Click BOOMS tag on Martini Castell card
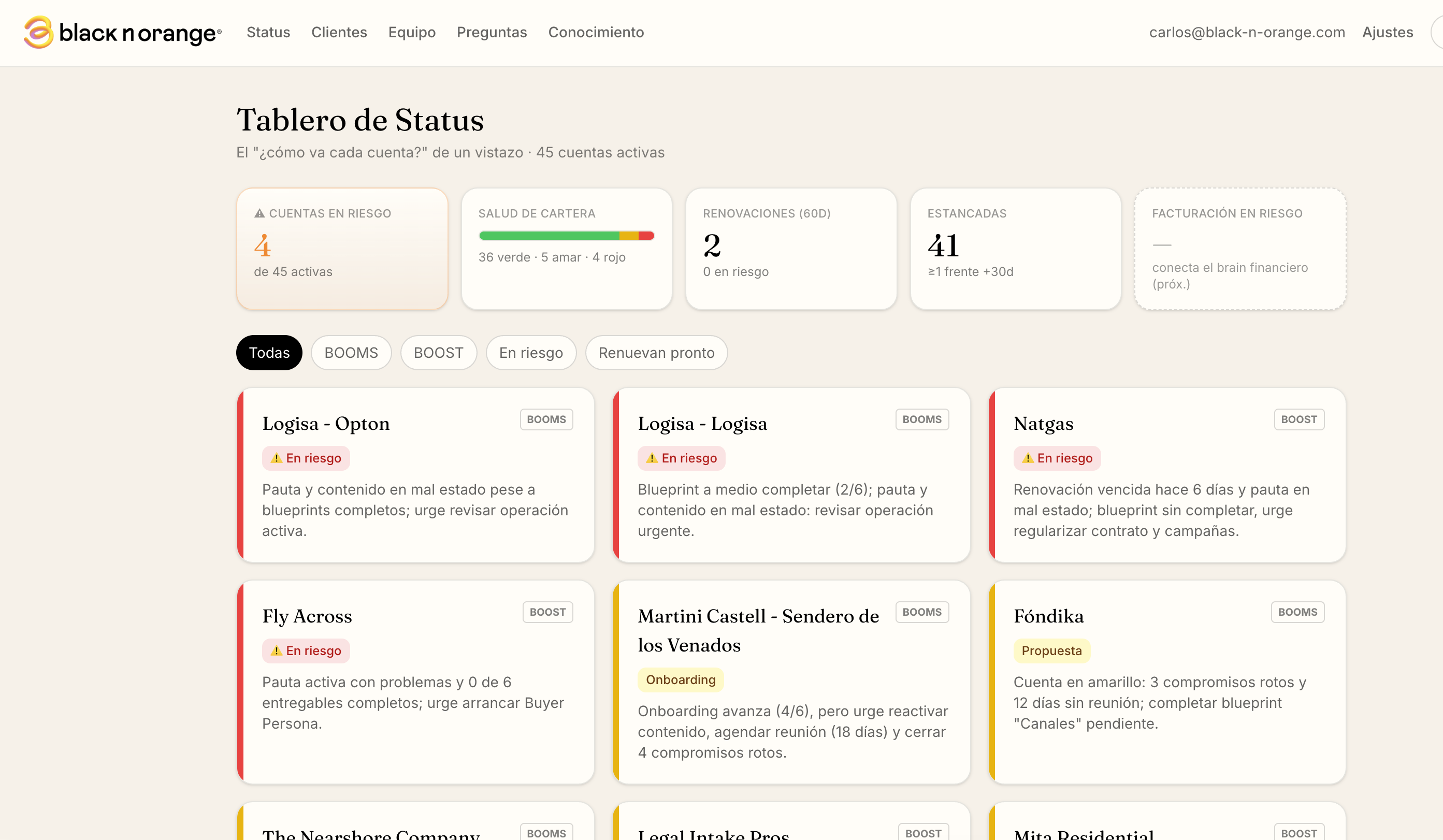This screenshot has width=1443, height=840. click(x=922, y=612)
